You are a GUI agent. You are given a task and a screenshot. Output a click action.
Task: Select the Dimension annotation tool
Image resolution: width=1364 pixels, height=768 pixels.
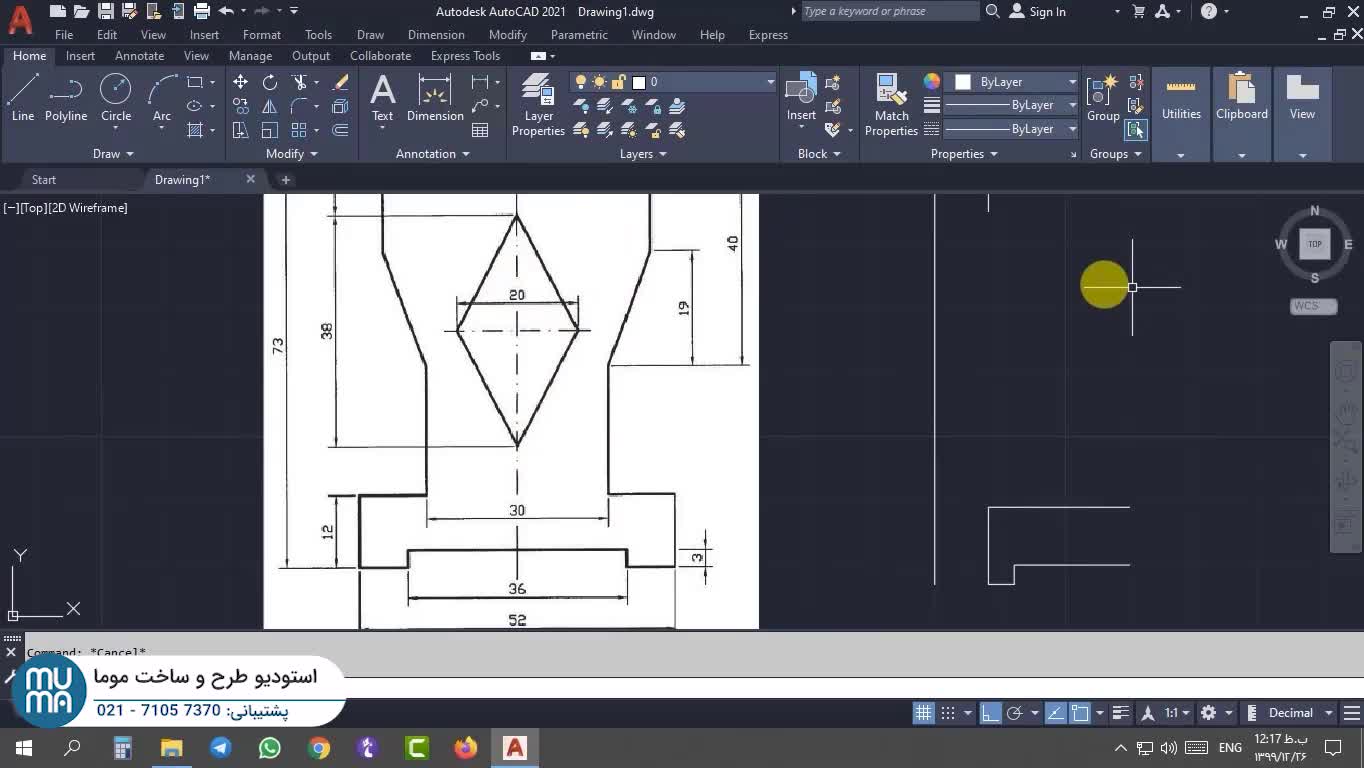435,99
